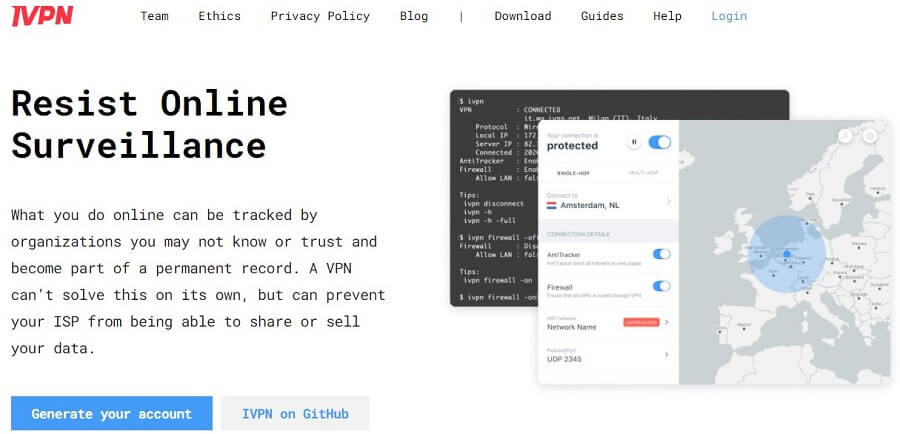Toggle the main VPN connection switch
The image size is (900, 434).
(x=660, y=142)
